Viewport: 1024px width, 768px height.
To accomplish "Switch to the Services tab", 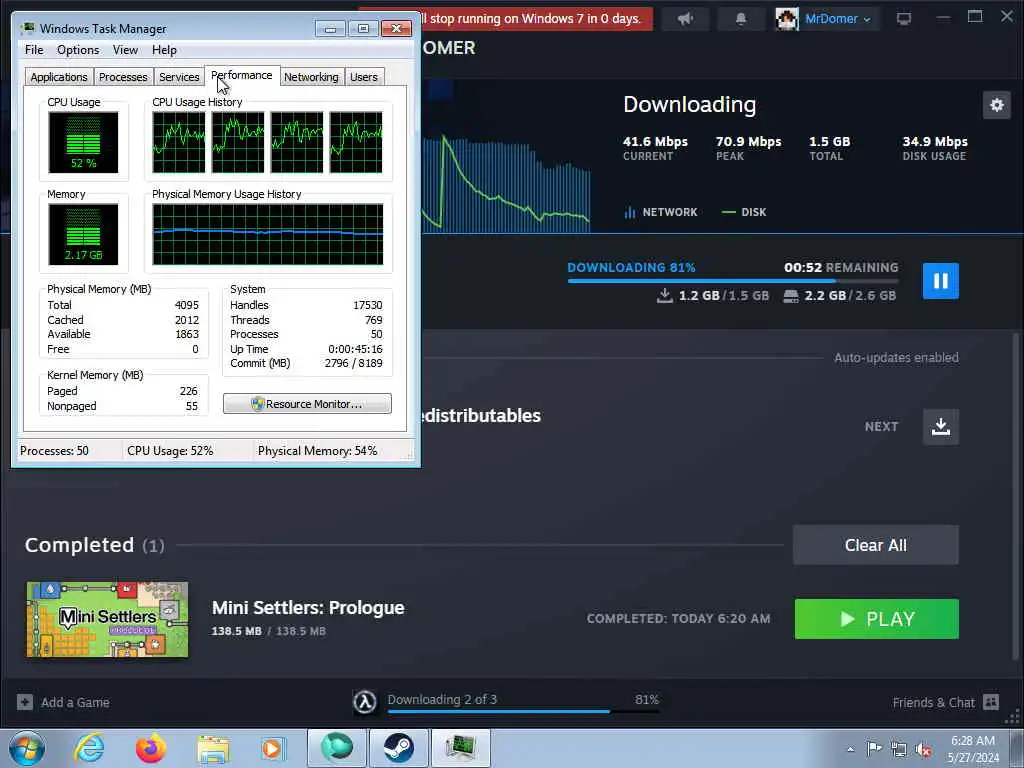I will 179,77.
